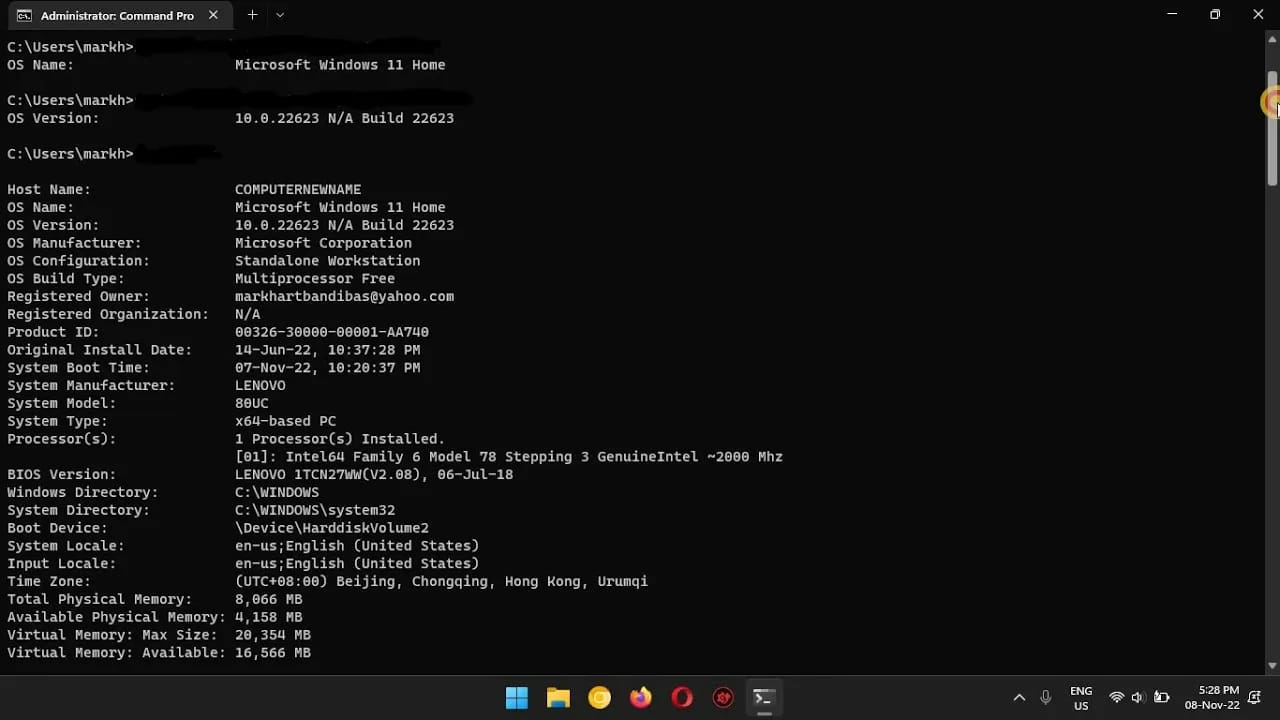Launch the red gear application from the taskbar
This screenshot has height=720, width=1280.
click(x=722, y=697)
